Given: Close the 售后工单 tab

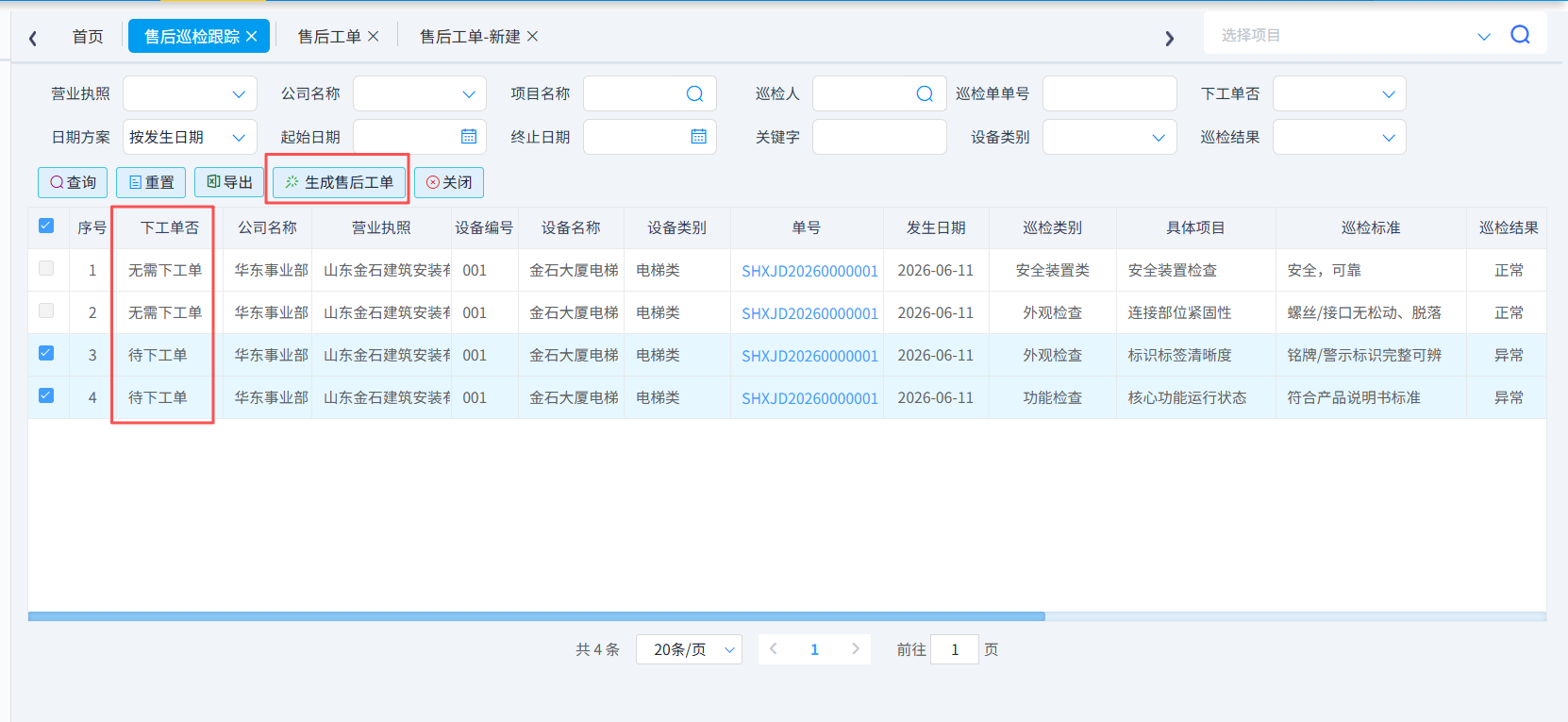Looking at the screenshot, I should coord(373,37).
